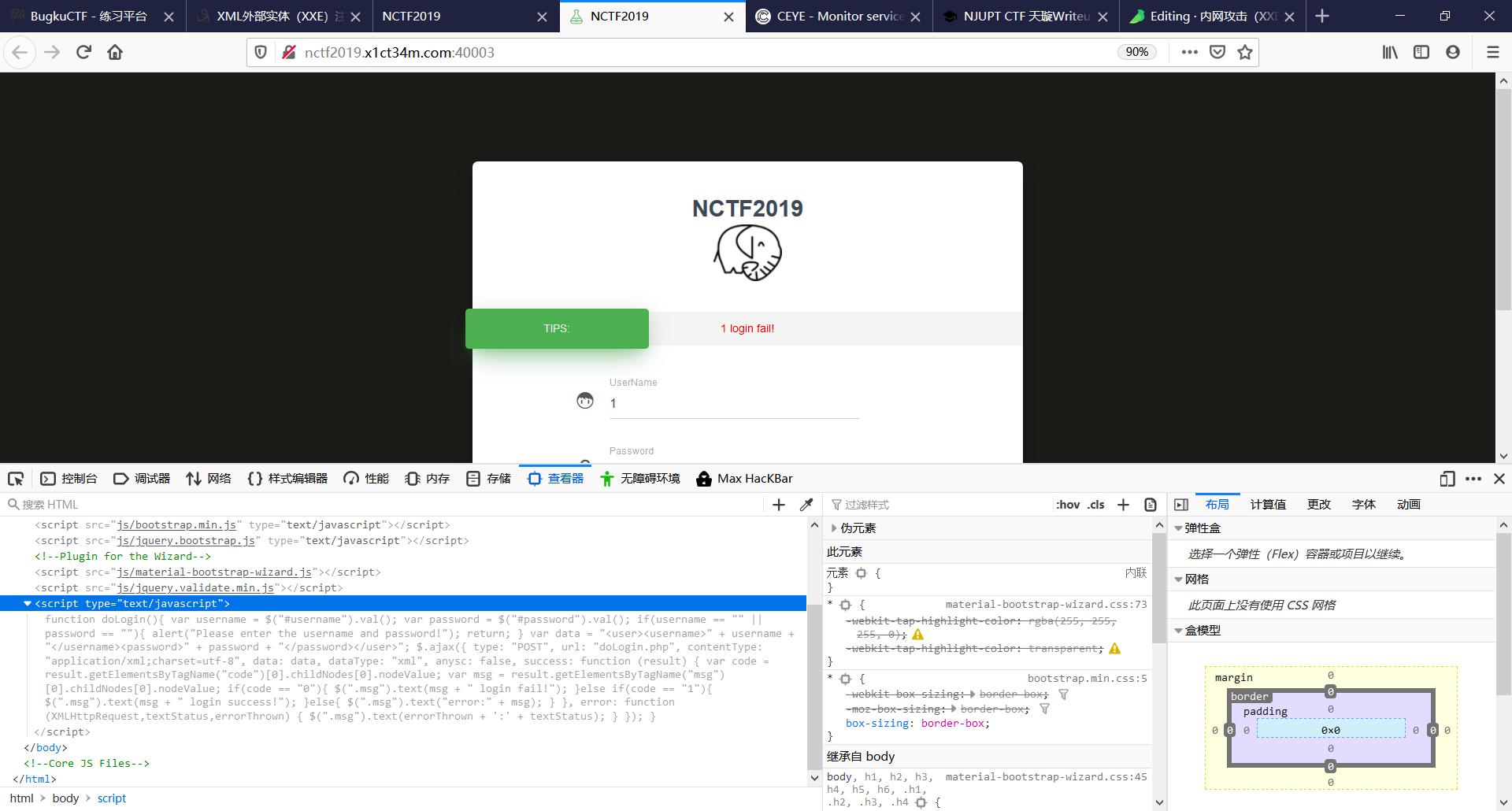Expand -moz-box-sizing shorthand arrow
The image size is (1512, 811).
coord(954,709)
